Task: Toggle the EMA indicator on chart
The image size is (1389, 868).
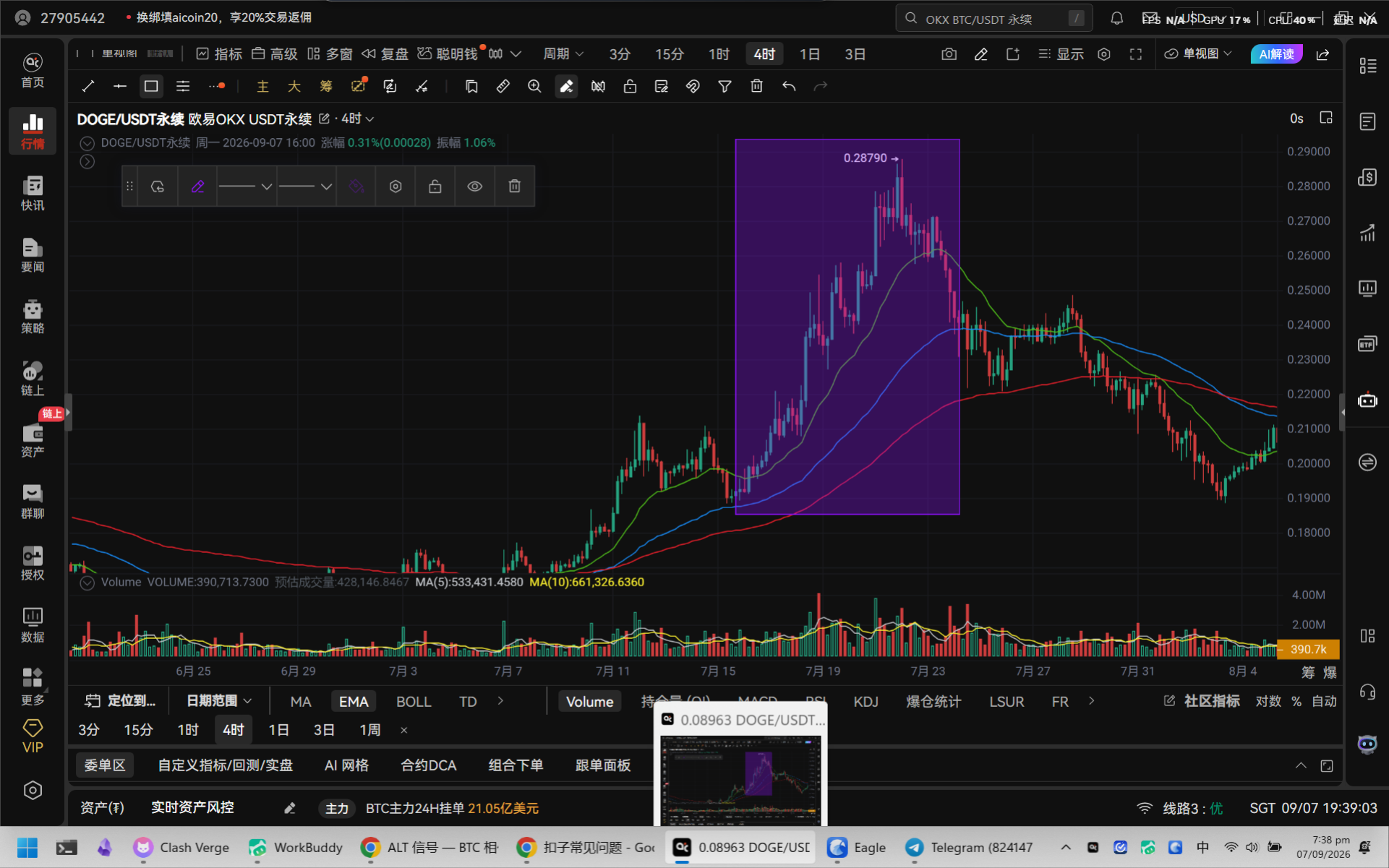Action: tap(354, 702)
